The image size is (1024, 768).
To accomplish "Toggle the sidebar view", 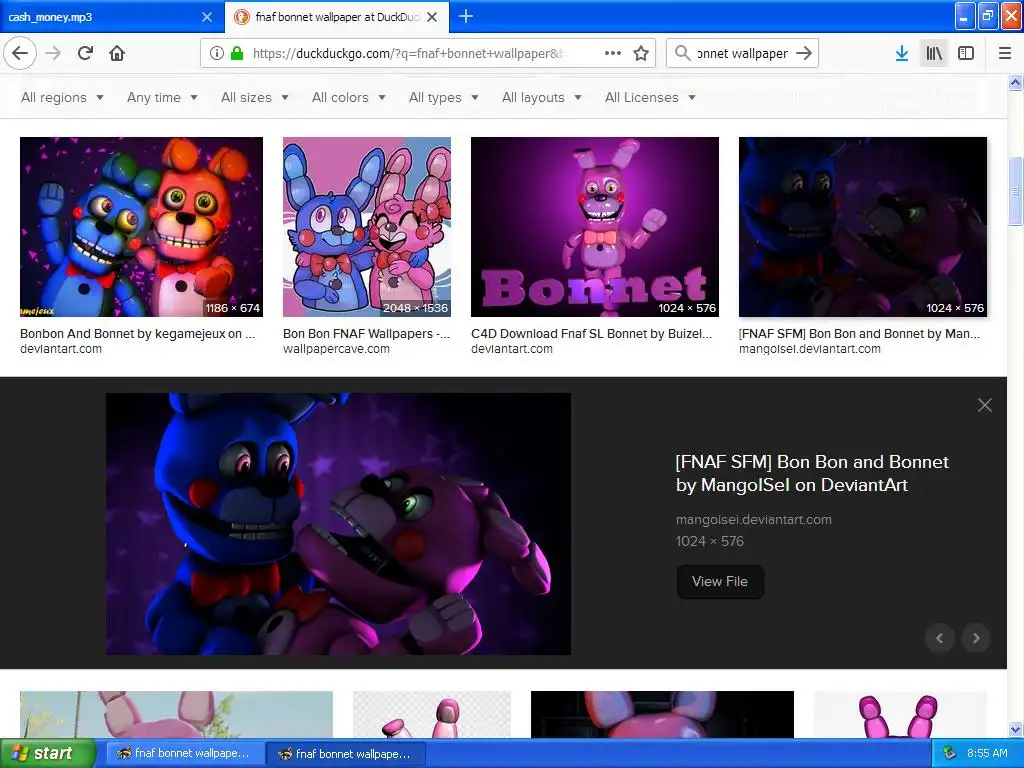I will 966,54.
